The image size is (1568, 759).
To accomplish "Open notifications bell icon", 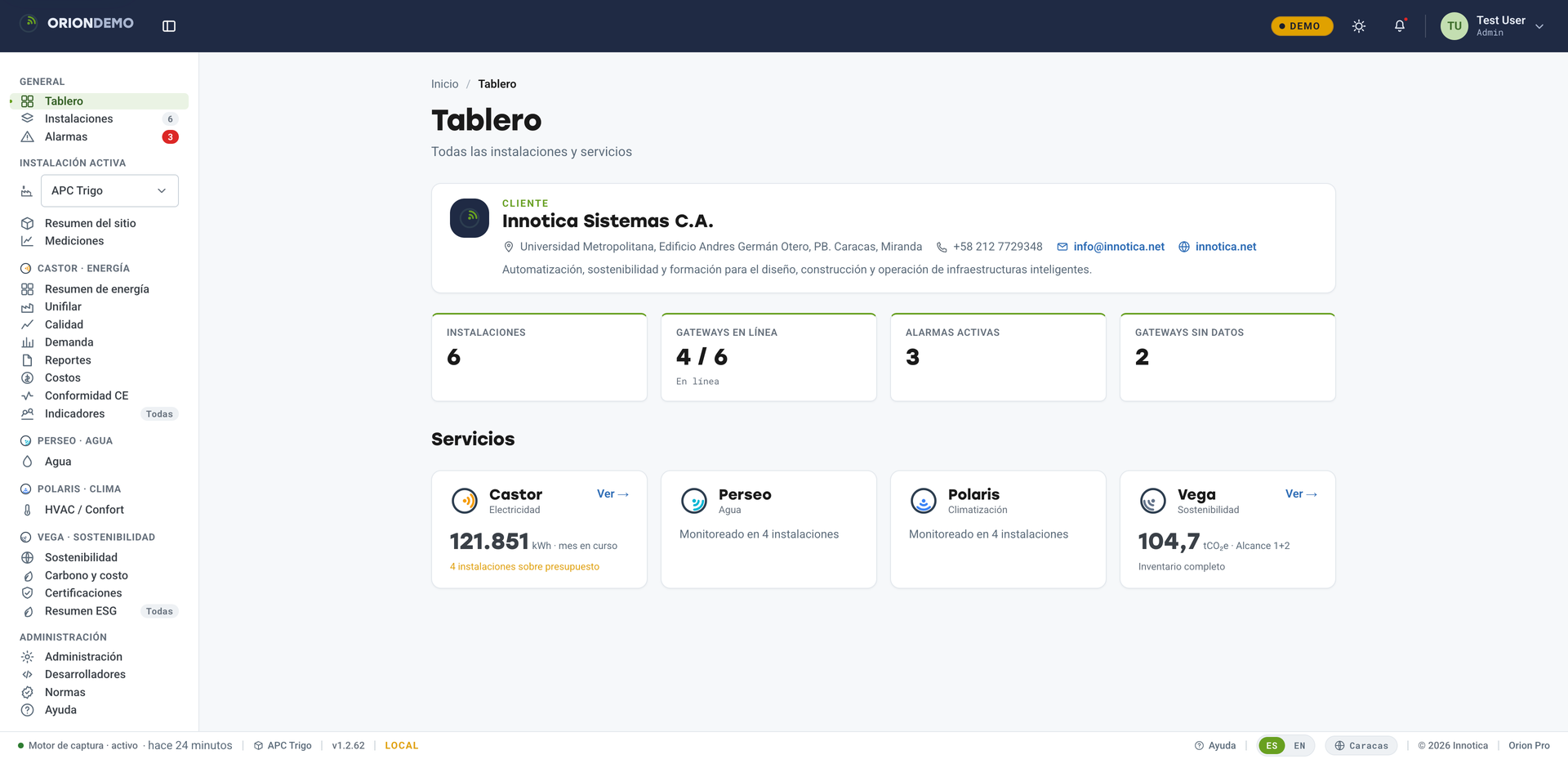I will point(1400,26).
